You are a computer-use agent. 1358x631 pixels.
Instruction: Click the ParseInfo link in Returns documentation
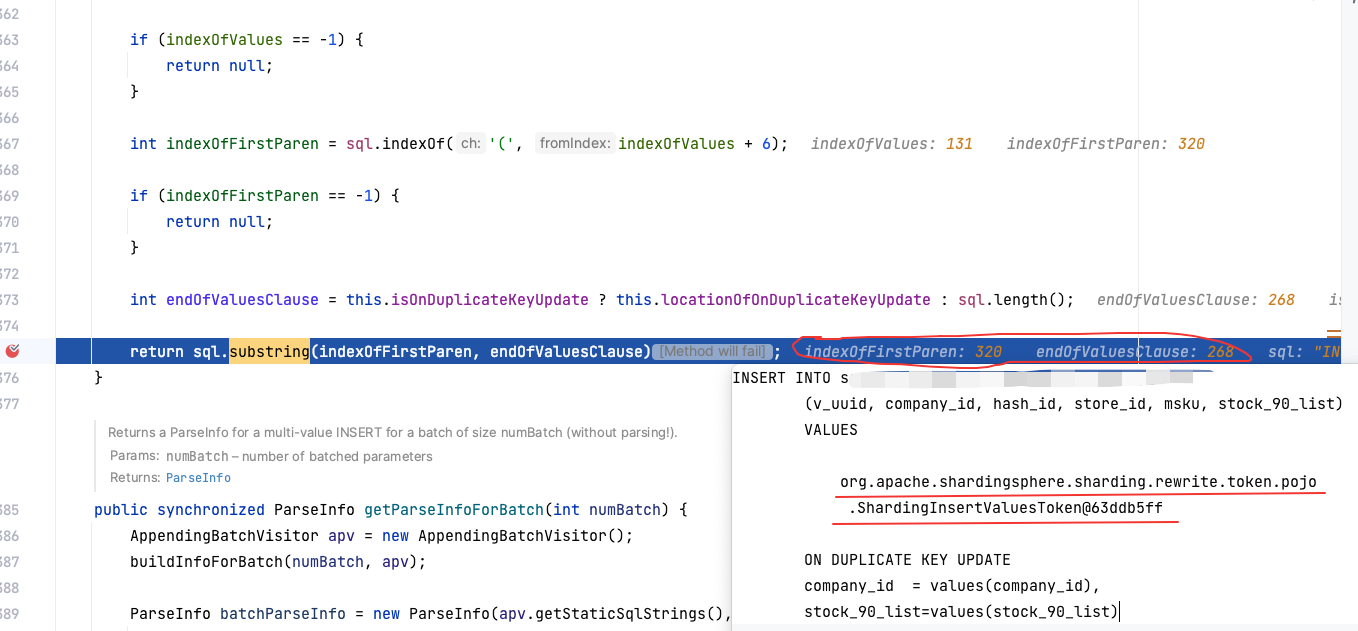pos(198,478)
